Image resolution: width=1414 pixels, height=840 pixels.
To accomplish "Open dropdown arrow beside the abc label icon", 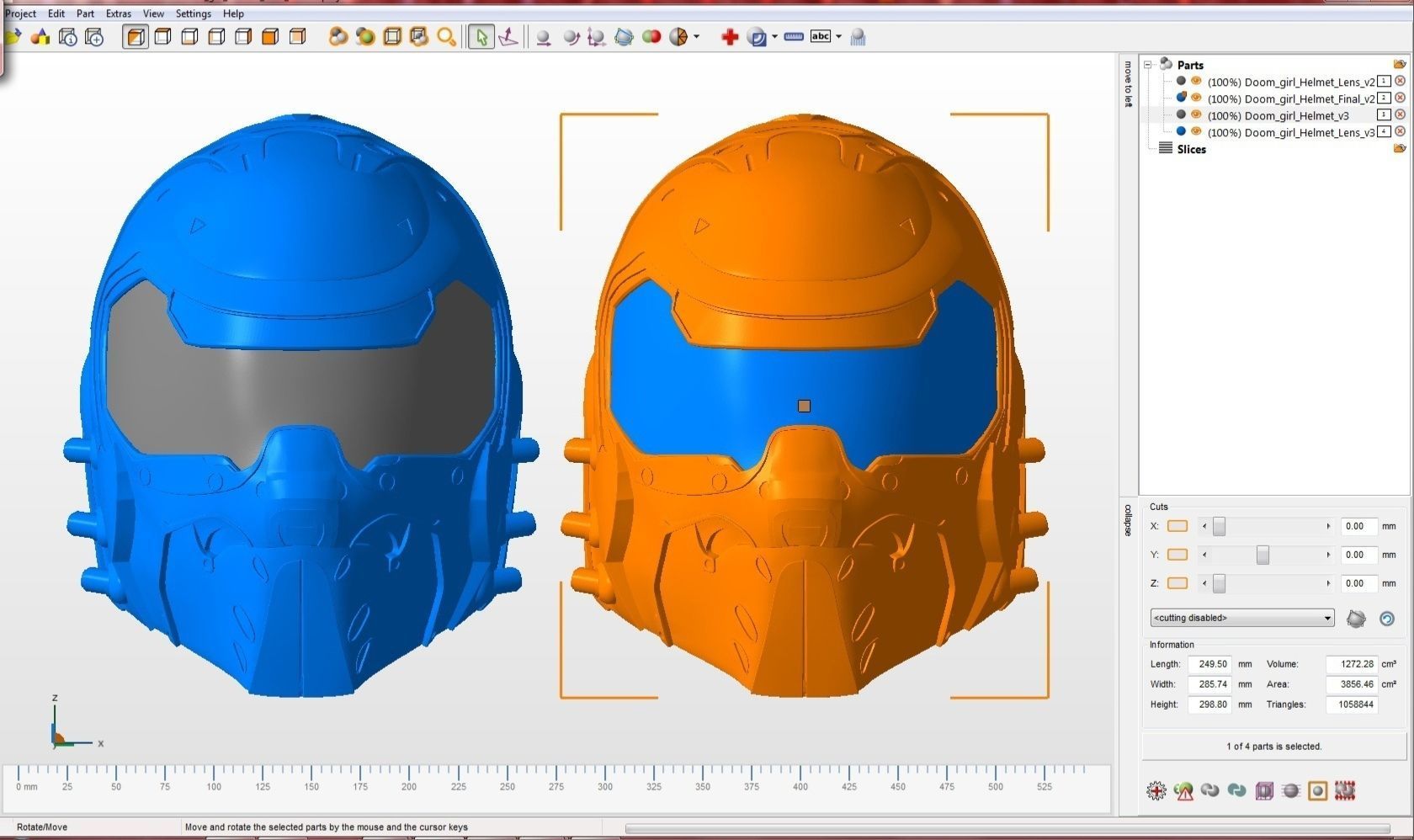I will (839, 37).
